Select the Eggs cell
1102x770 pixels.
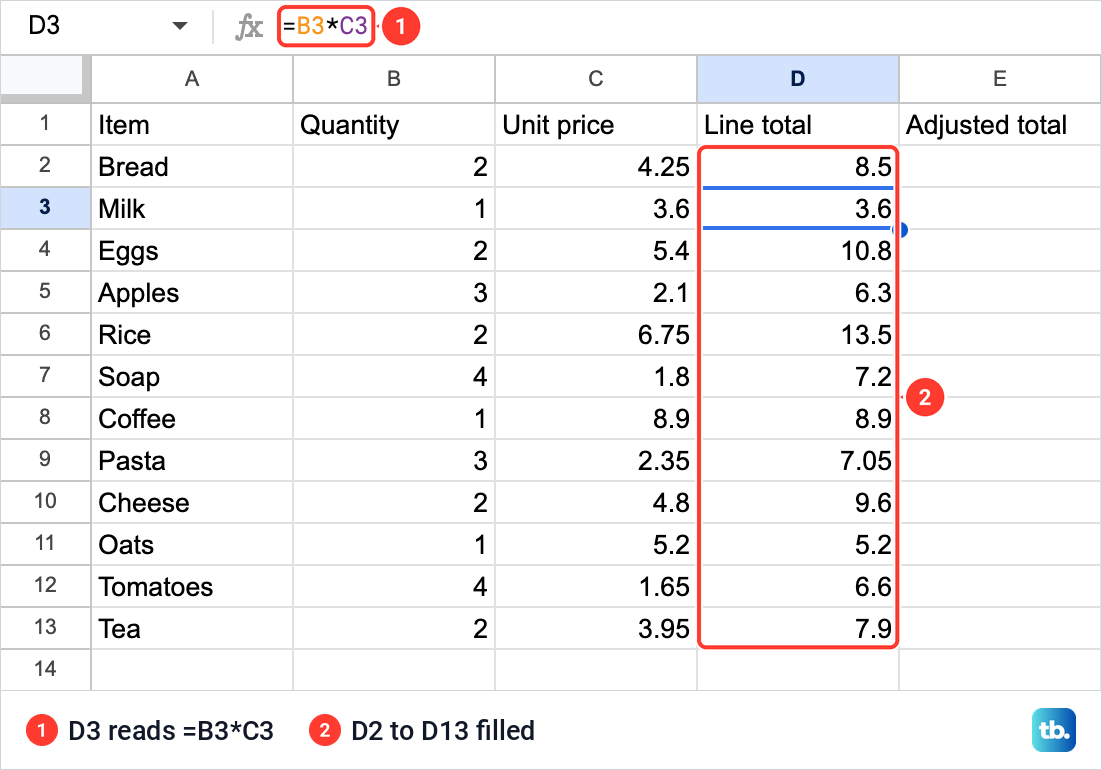192,250
